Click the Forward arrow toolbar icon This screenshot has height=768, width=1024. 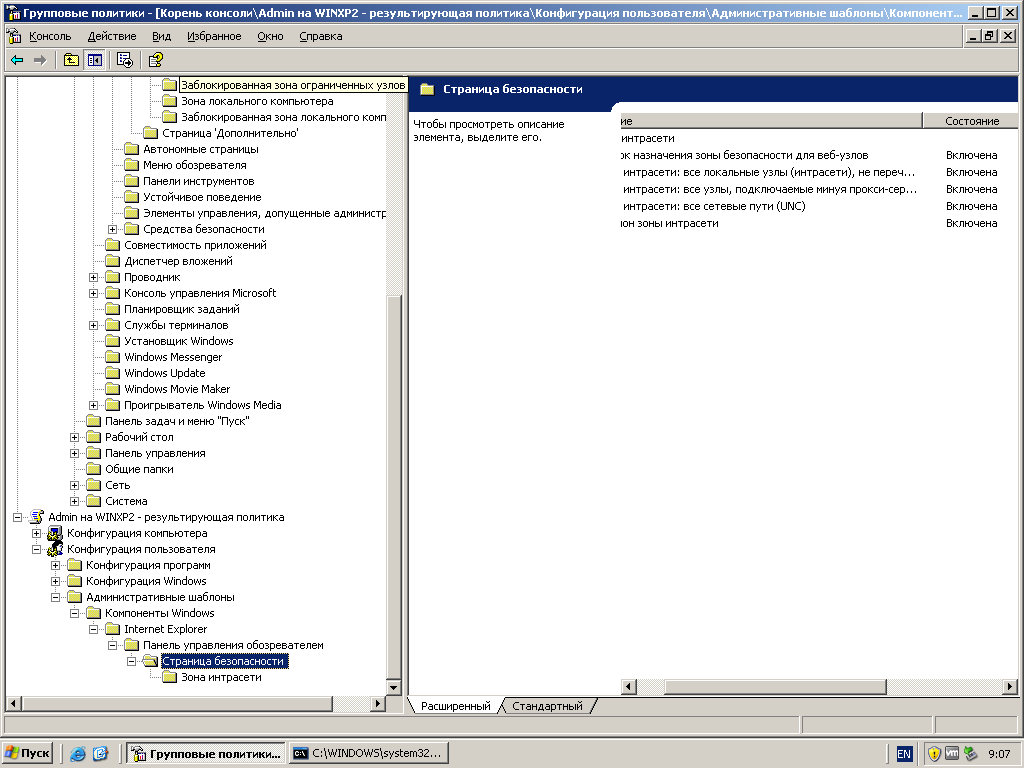tap(40, 60)
